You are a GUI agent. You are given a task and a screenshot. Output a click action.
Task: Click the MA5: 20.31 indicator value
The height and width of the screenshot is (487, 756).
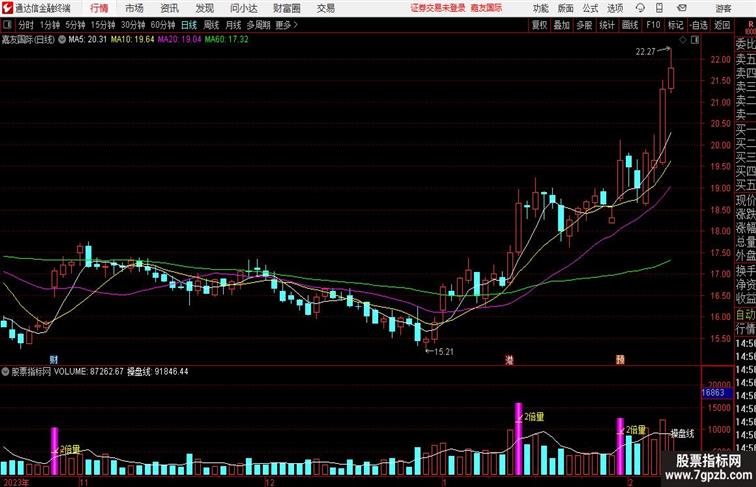pyautogui.click(x=87, y=40)
